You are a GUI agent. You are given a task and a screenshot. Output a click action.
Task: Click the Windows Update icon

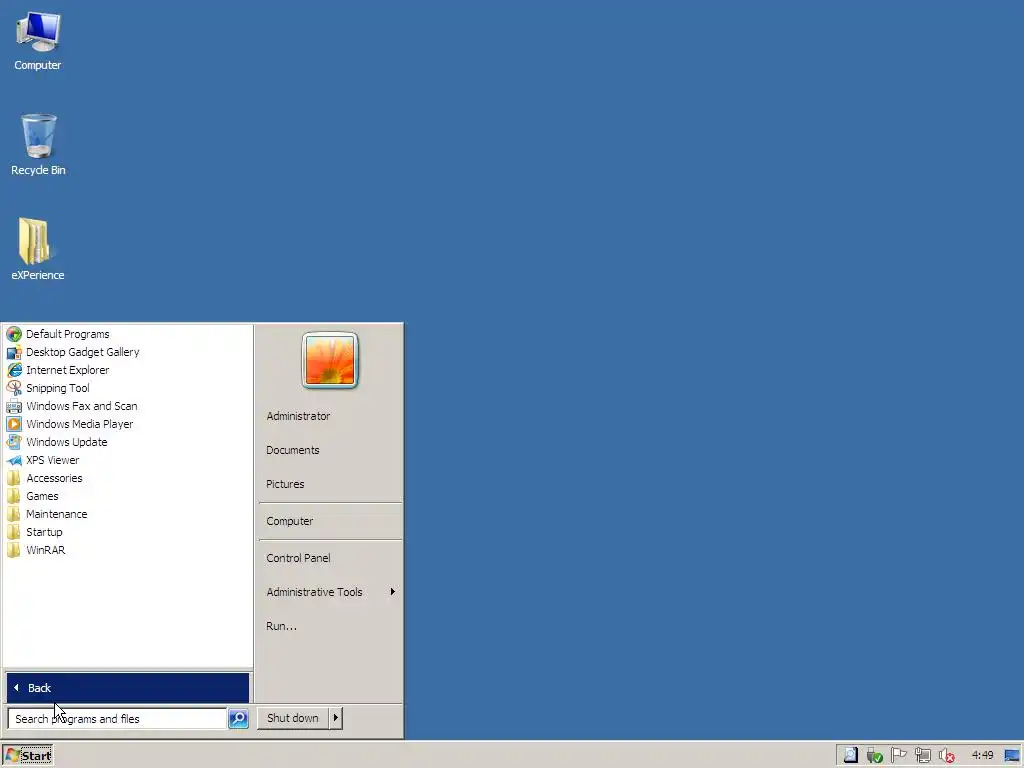coord(14,442)
